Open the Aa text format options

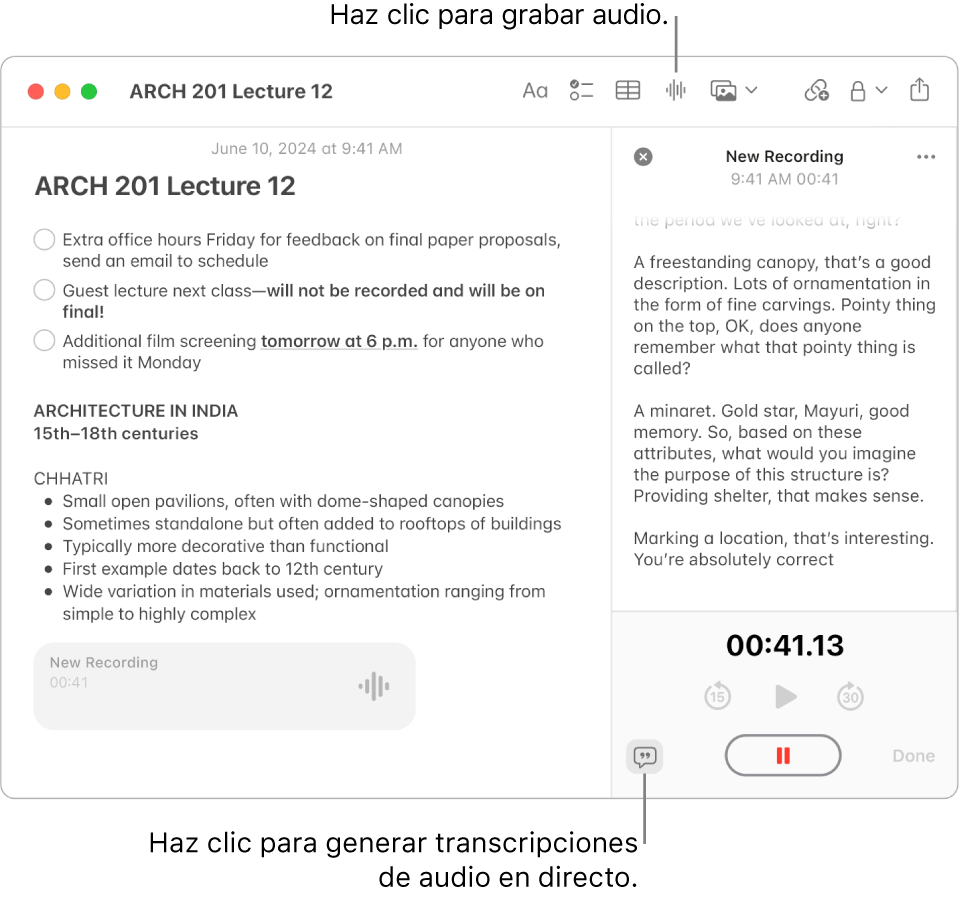click(534, 91)
